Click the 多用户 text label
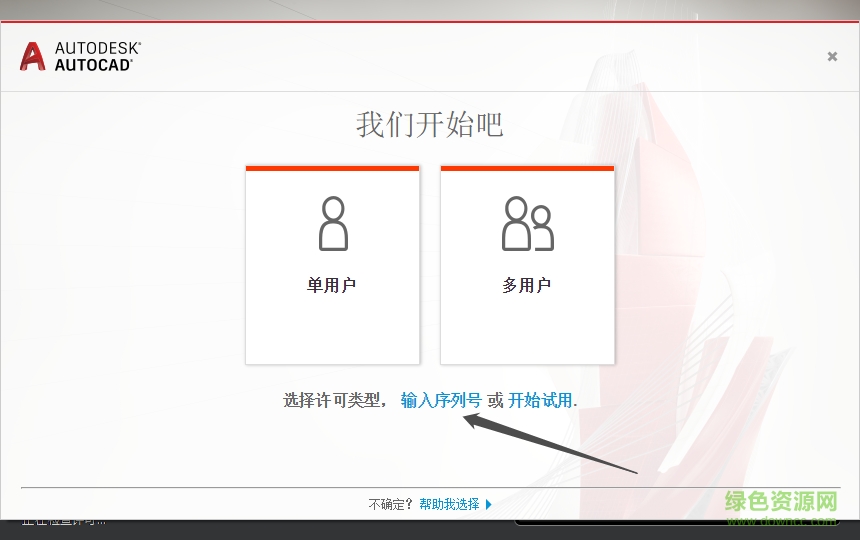Screen dimensions: 860x540 [x=527, y=286]
